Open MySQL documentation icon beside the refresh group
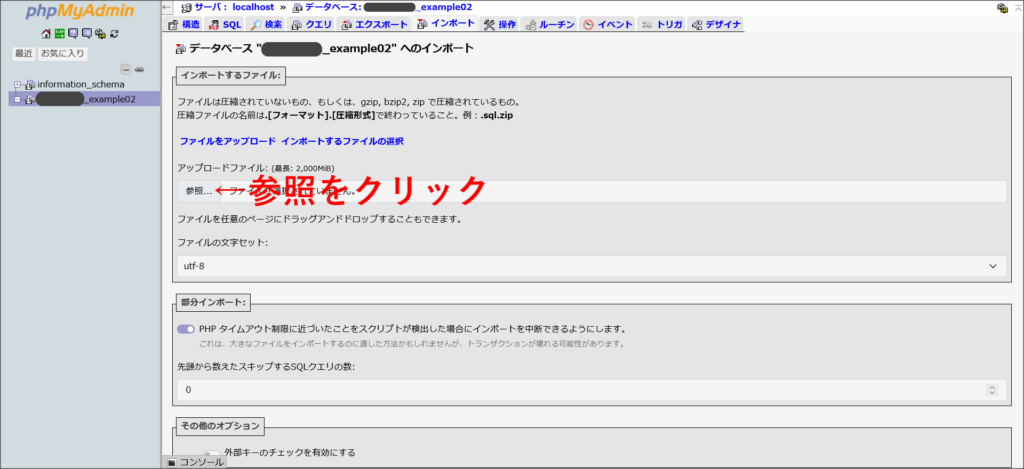The height and width of the screenshot is (469, 1024). [87, 34]
